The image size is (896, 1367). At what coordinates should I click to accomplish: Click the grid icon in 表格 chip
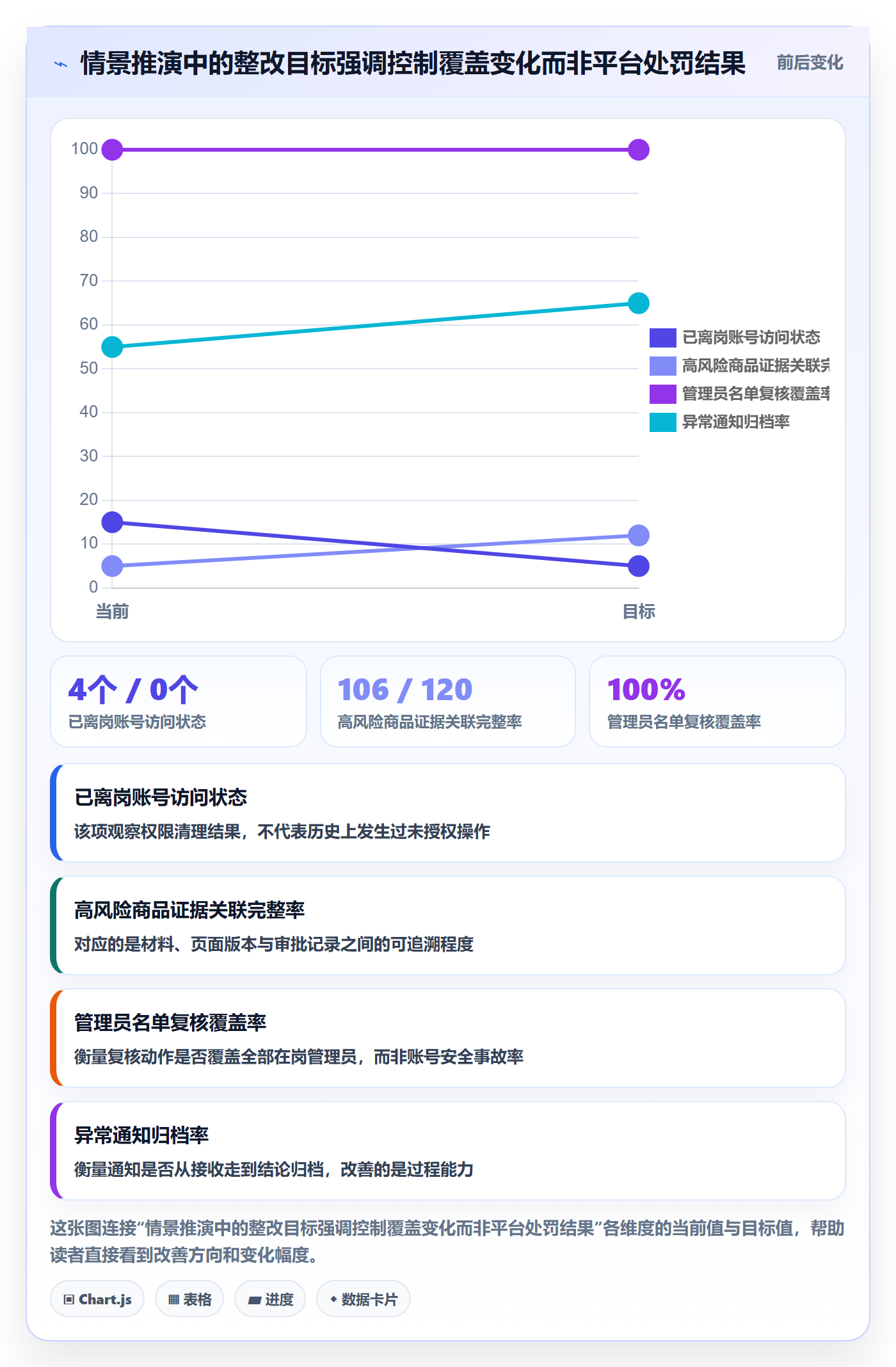[173, 1300]
